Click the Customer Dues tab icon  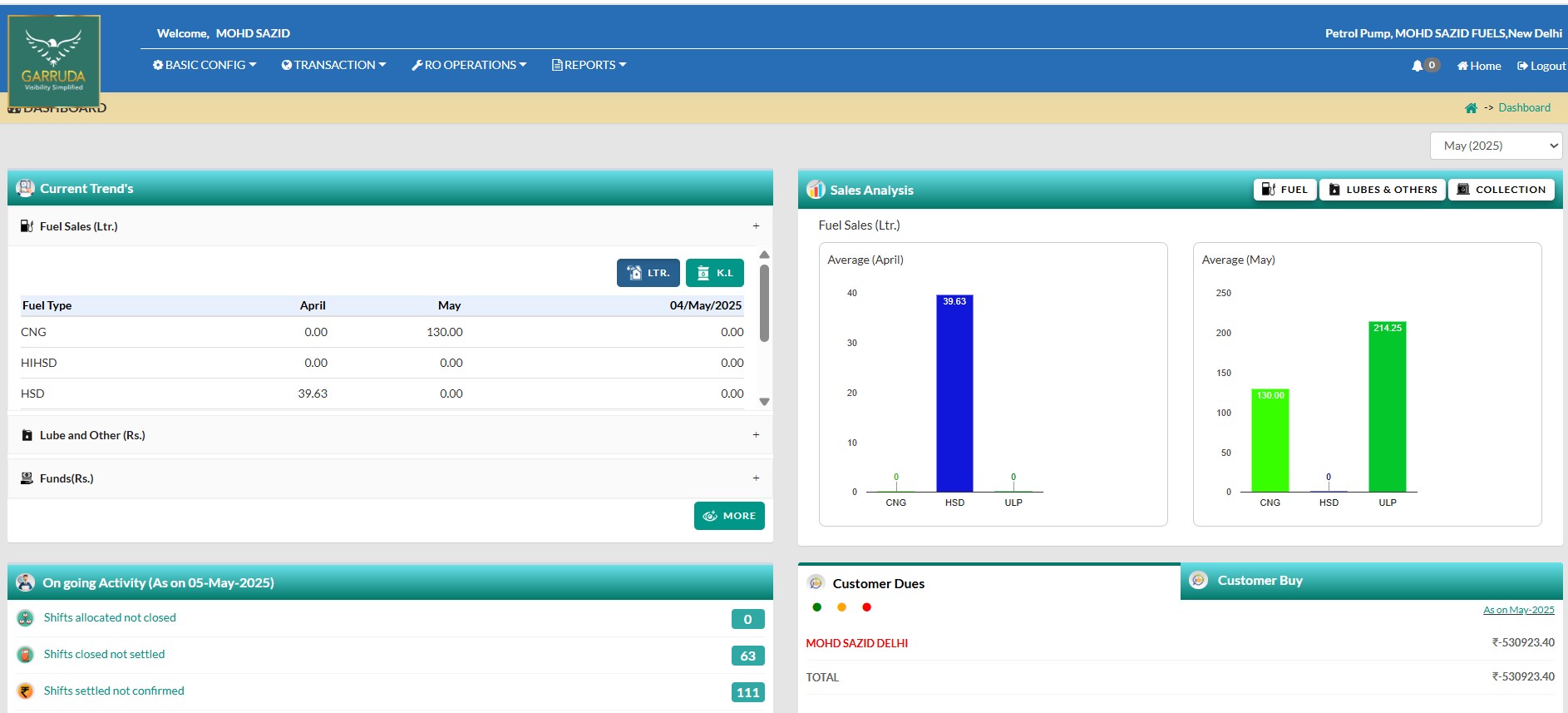point(816,583)
